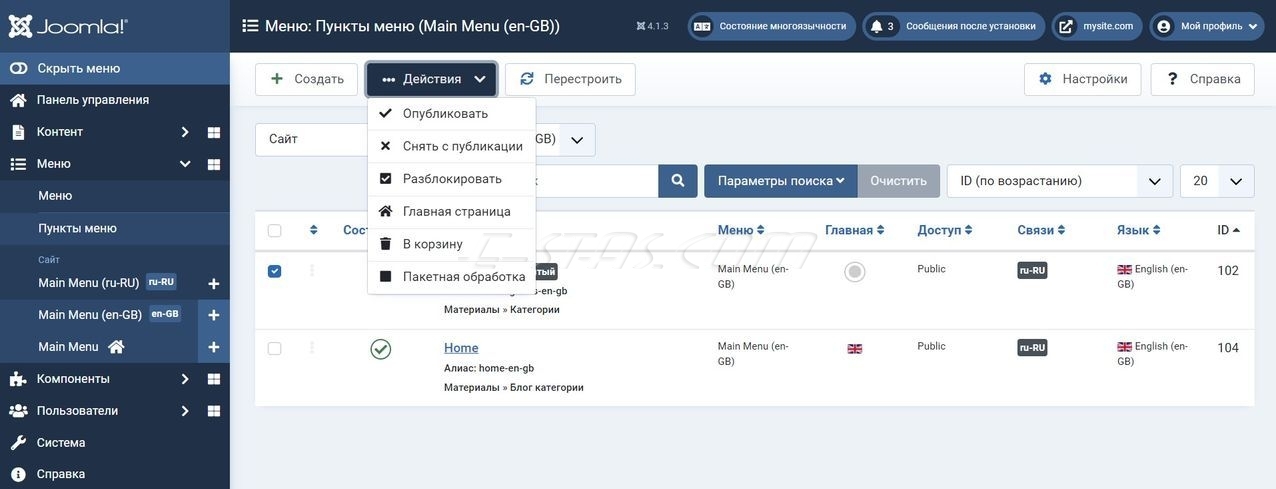Click the GB flag home icon for Home row

pyautogui.click(x=855, y=349)
